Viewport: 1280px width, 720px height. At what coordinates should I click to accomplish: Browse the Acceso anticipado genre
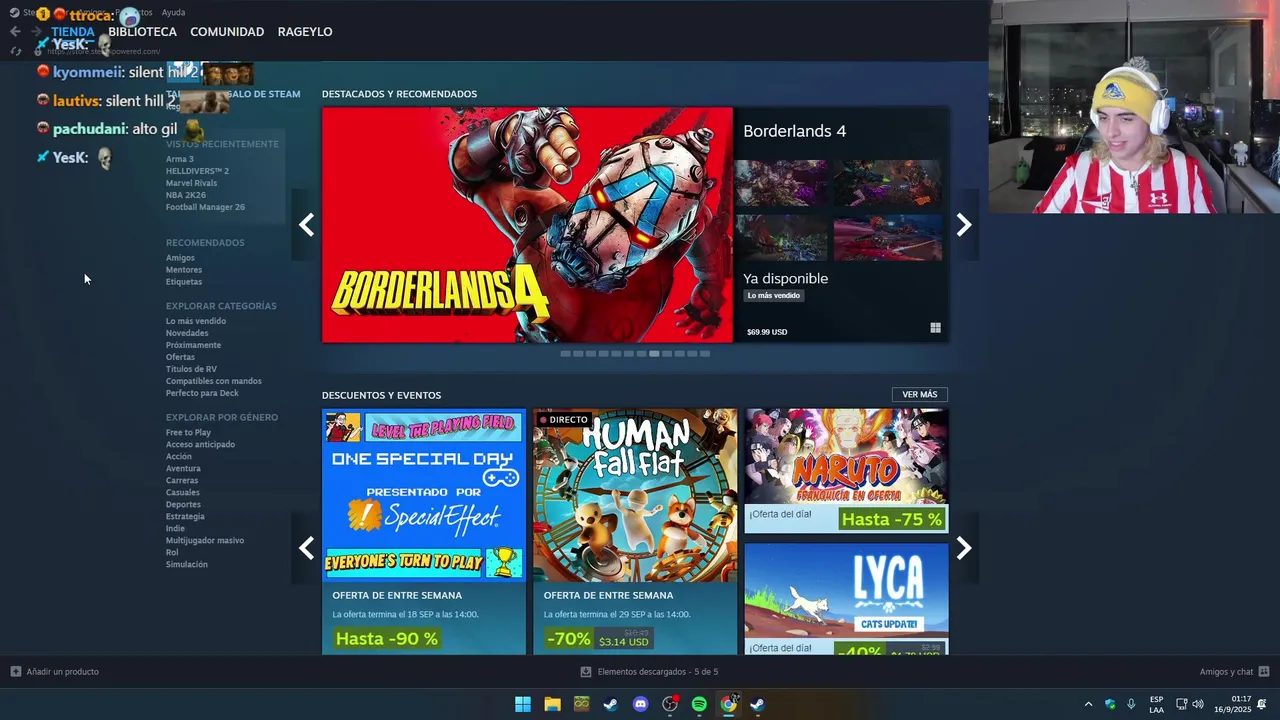pyautogui.click(x=200, y=445)
